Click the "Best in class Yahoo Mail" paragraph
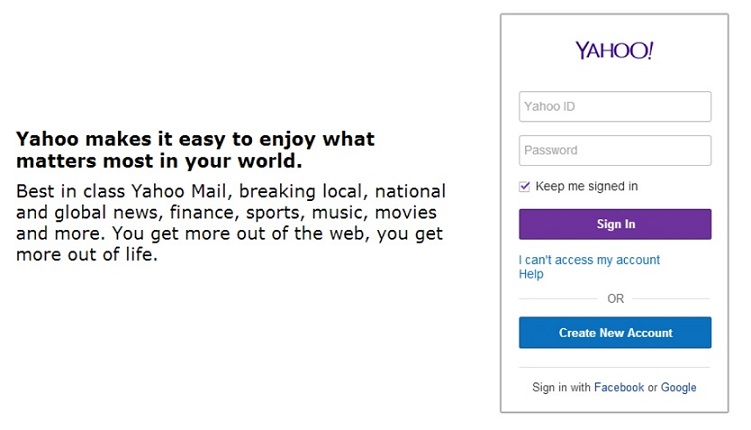Viewport: 751px width, 430px height. 231,223
